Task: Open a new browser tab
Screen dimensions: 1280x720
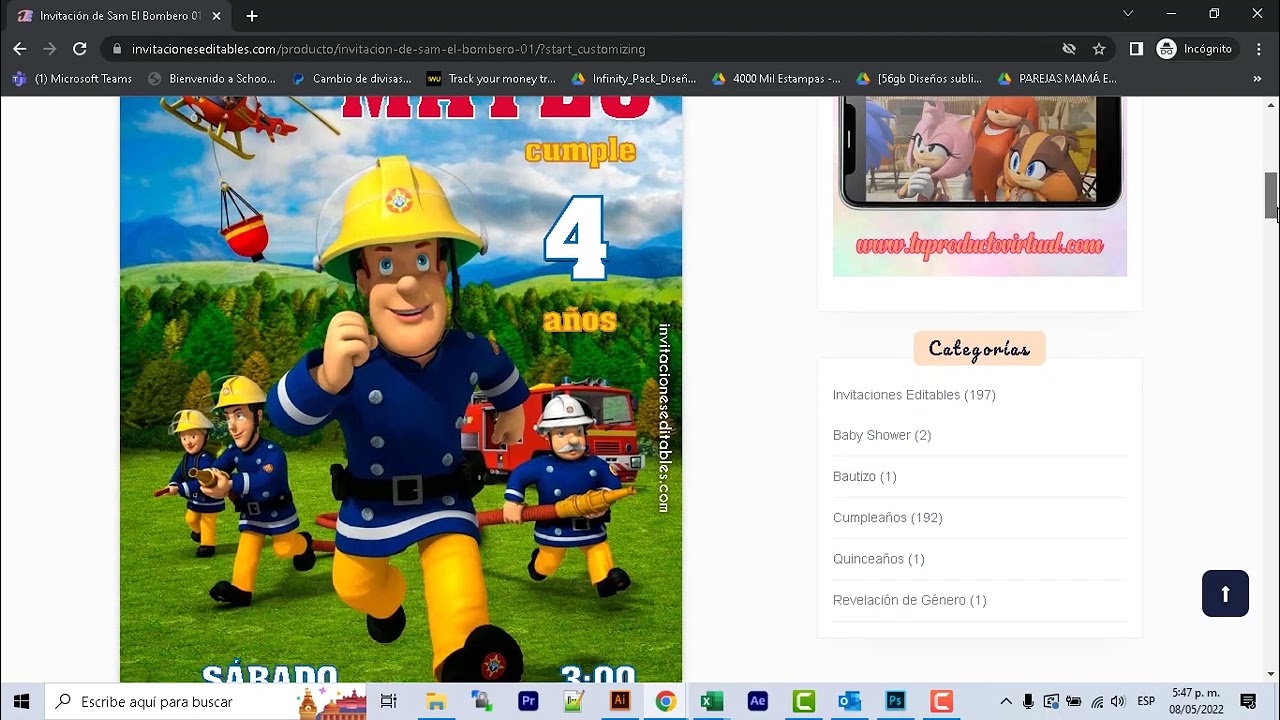Action: tap(252, 15)
